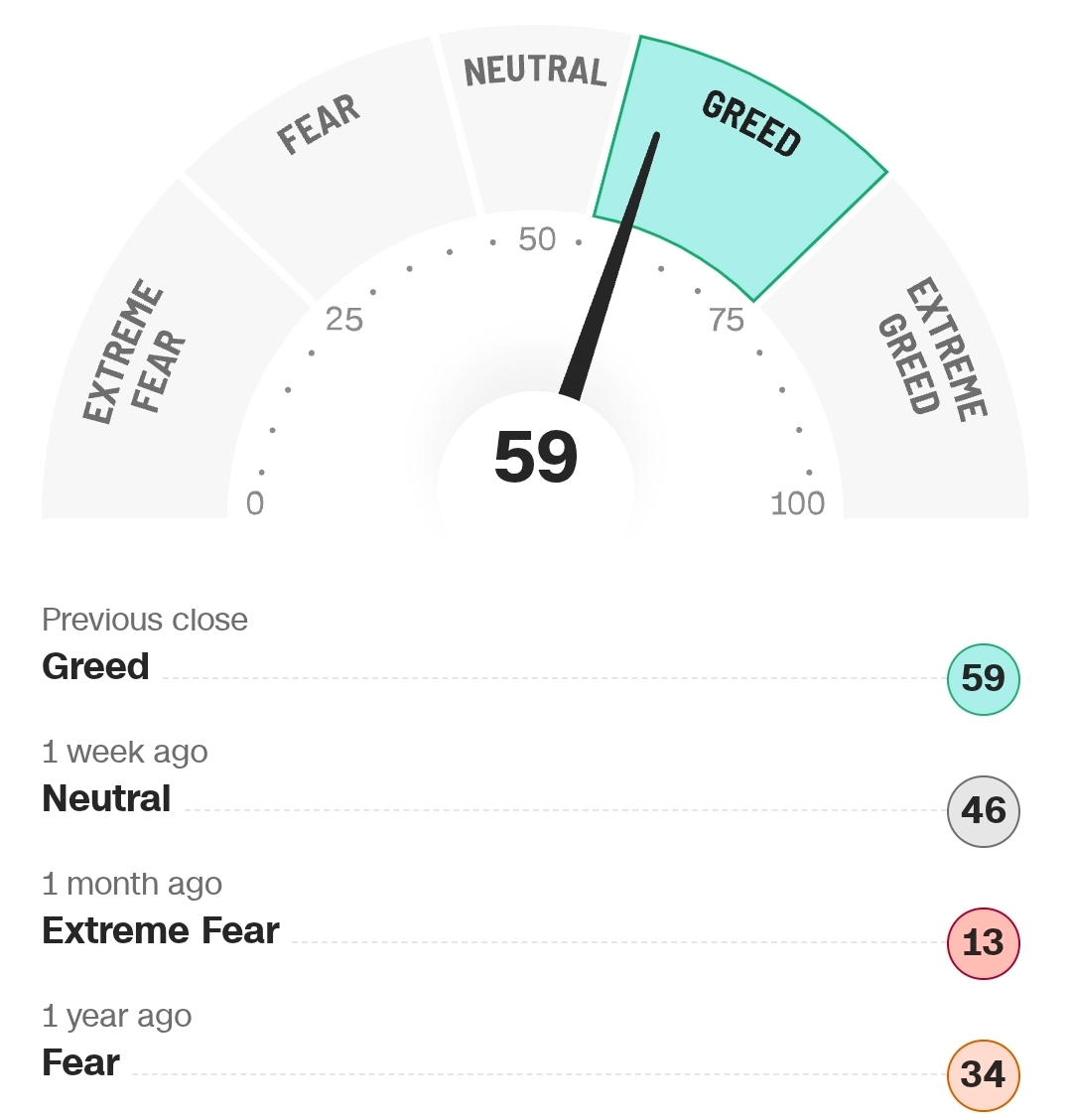
Task: Click the 1 year ago label
Action: [x=117, y=1016]
